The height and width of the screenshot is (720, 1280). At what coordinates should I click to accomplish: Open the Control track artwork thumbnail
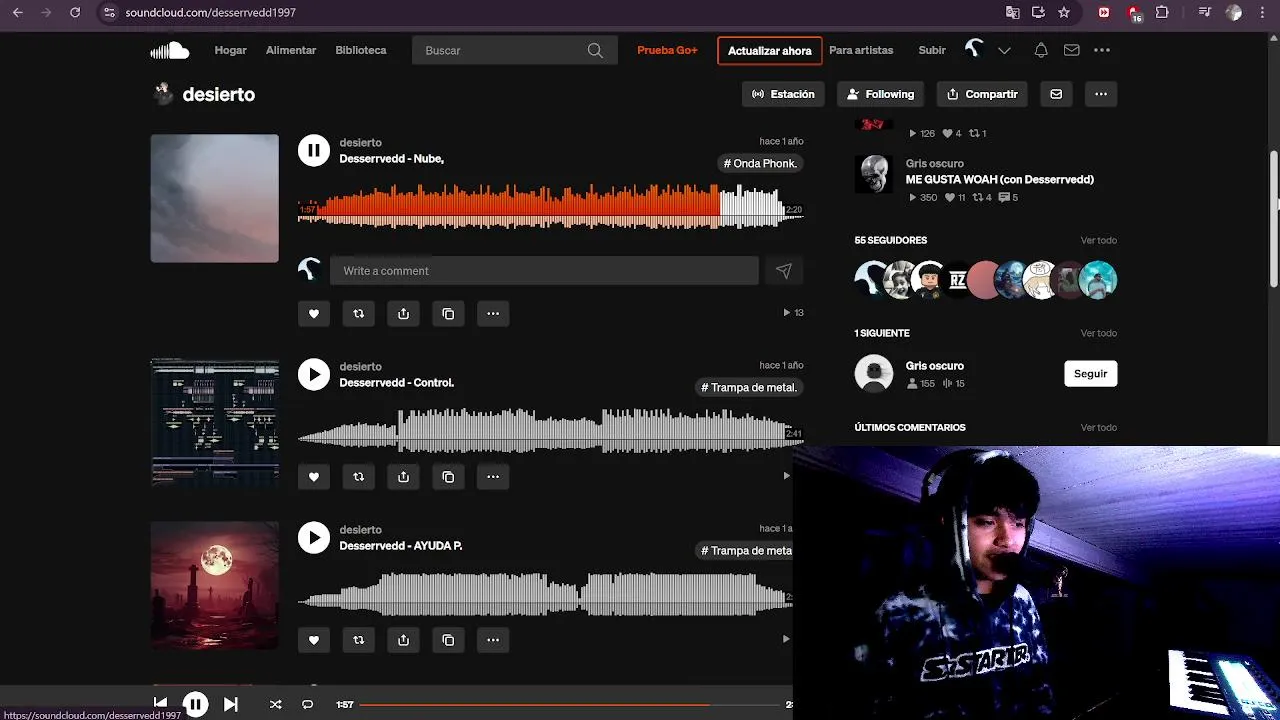point(215,423)
